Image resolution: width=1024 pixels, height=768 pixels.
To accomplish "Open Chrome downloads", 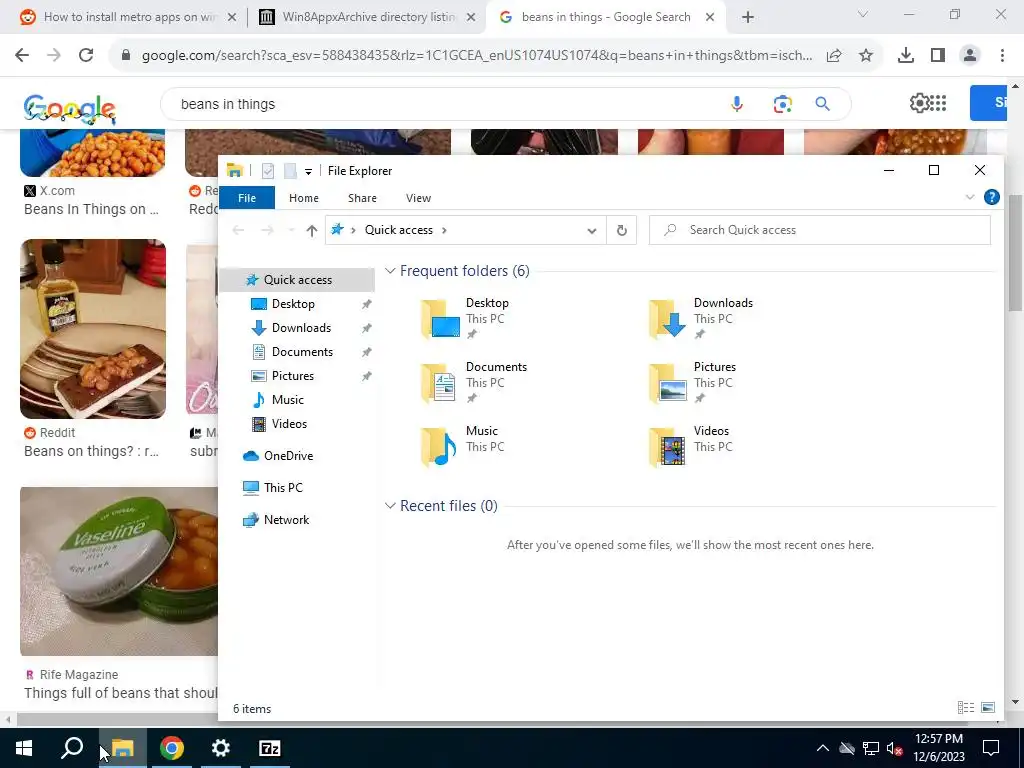I will [x=906, y=56].
